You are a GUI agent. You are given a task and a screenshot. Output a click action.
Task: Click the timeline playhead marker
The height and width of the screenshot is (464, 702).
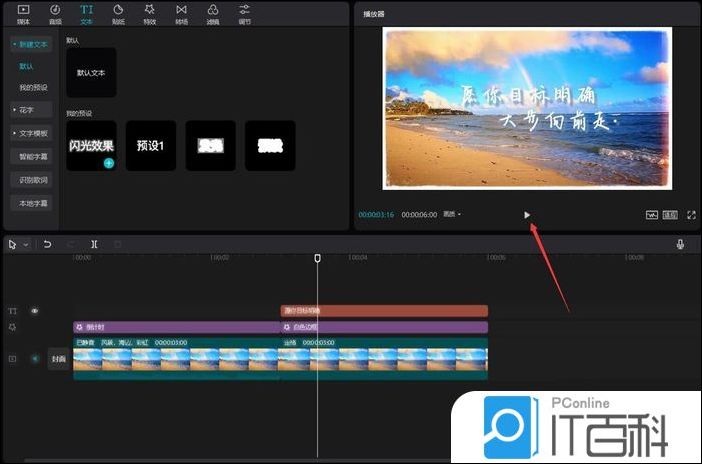pos(318,258)
